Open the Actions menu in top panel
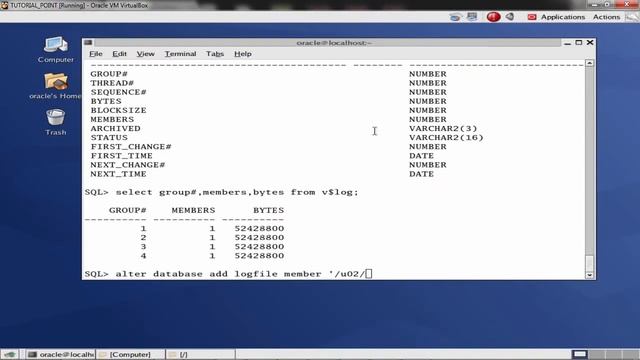The width and height of the screenshot is (640, 360). [x=606, y=17]
